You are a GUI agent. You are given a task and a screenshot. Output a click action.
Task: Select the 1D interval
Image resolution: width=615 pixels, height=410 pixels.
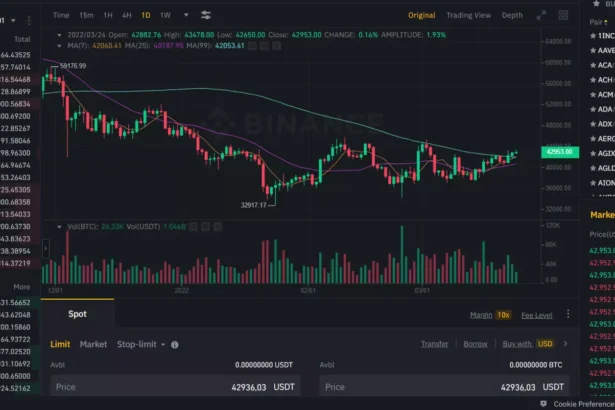point(146,15)
